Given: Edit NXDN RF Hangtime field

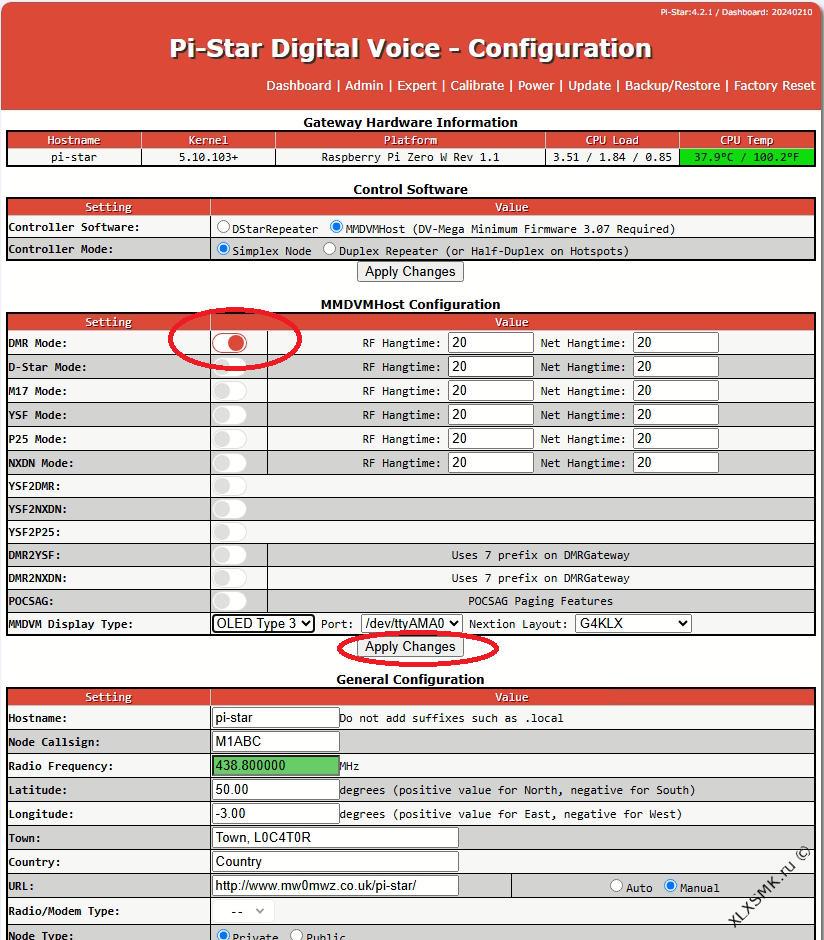Looking at the screenshot, I should [491, 462].
